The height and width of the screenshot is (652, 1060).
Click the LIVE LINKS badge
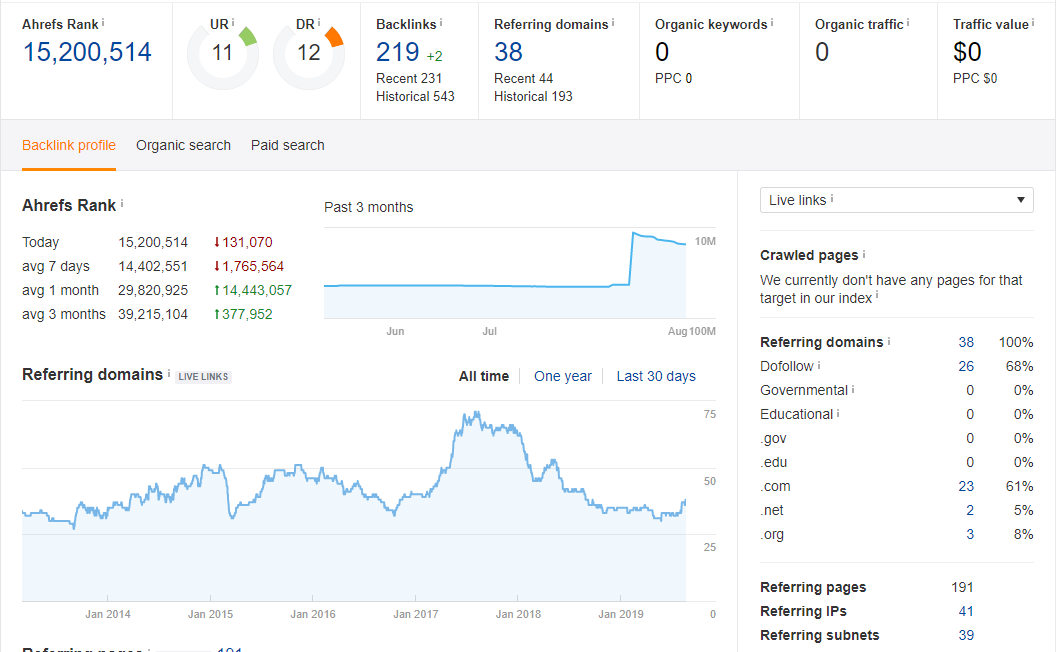pyautogui.click(x=203, y=377)
